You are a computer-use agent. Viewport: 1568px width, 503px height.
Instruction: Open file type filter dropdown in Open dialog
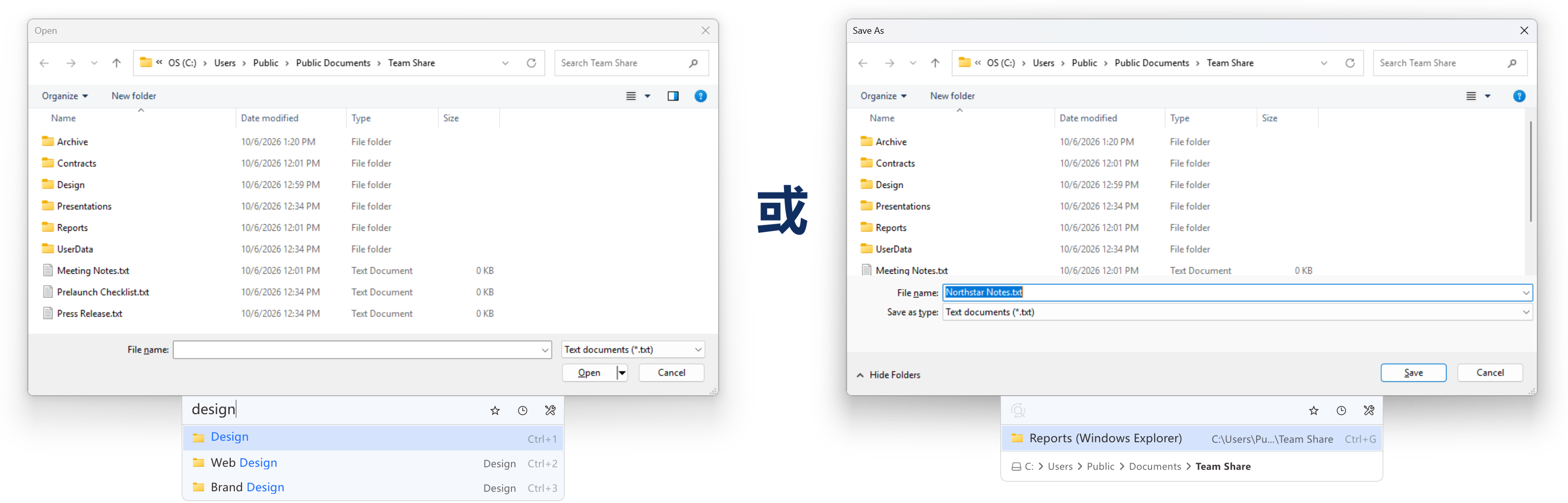point(632,349)
